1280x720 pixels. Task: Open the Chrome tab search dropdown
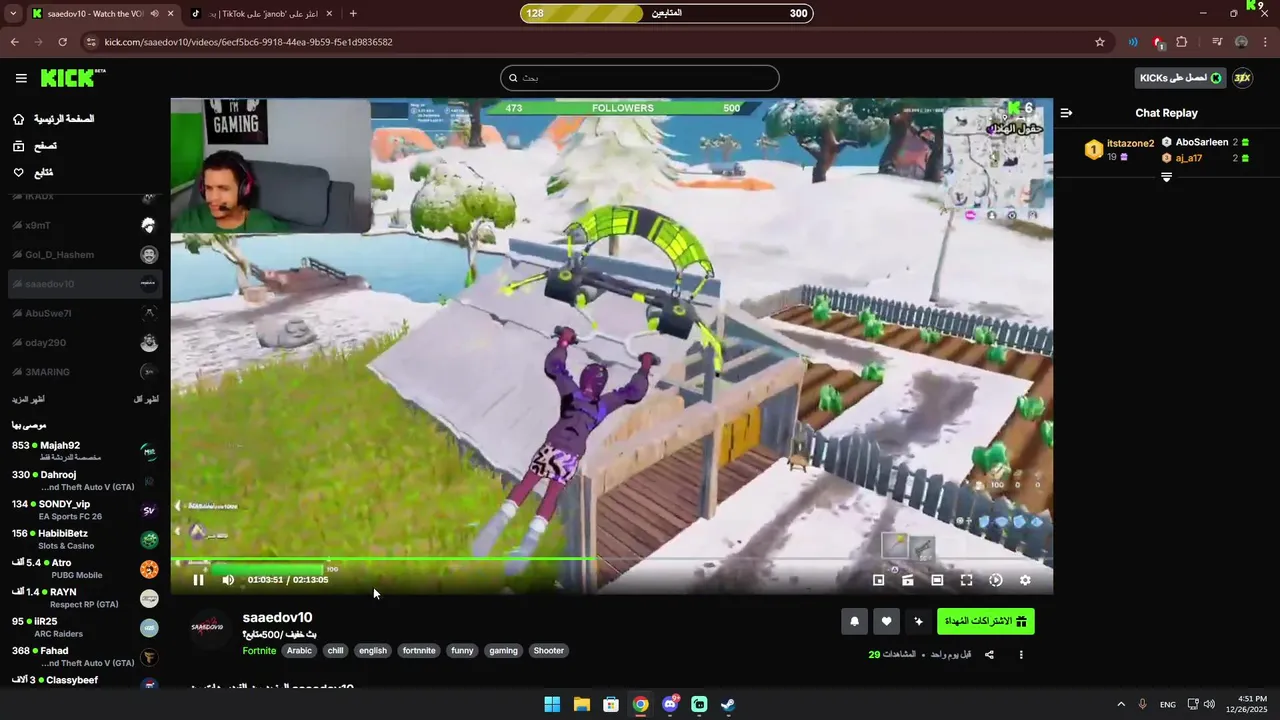tap(13, 13)
